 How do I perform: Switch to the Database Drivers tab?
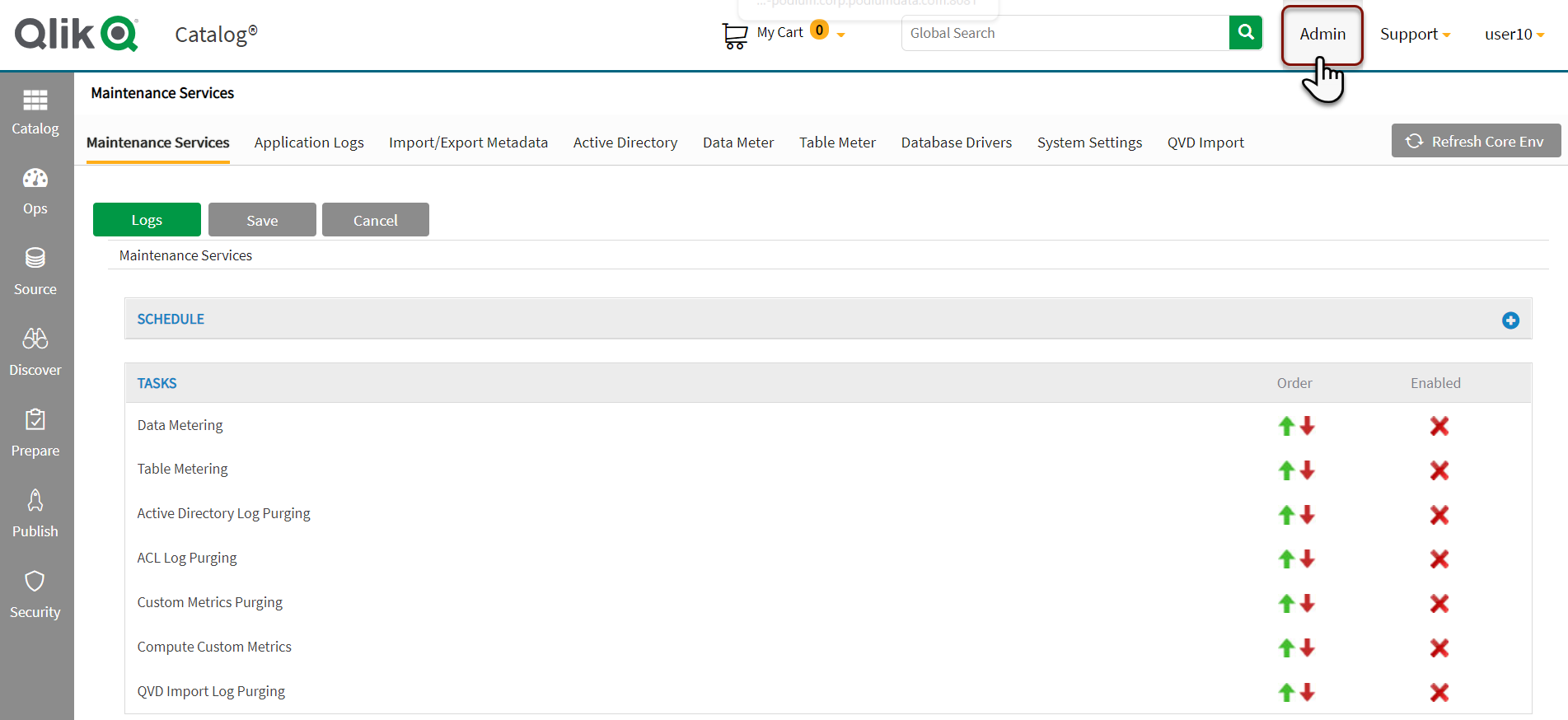point(957,143)
